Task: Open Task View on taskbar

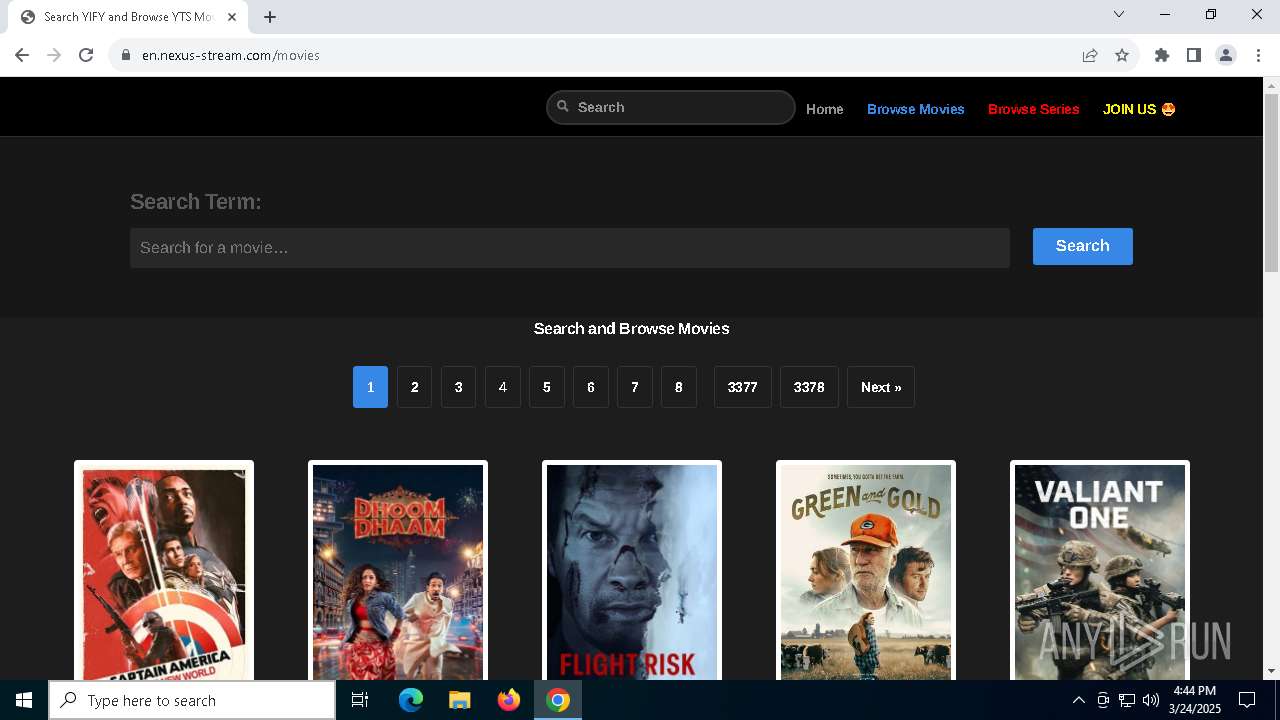Action: click(x=360, y=700)
